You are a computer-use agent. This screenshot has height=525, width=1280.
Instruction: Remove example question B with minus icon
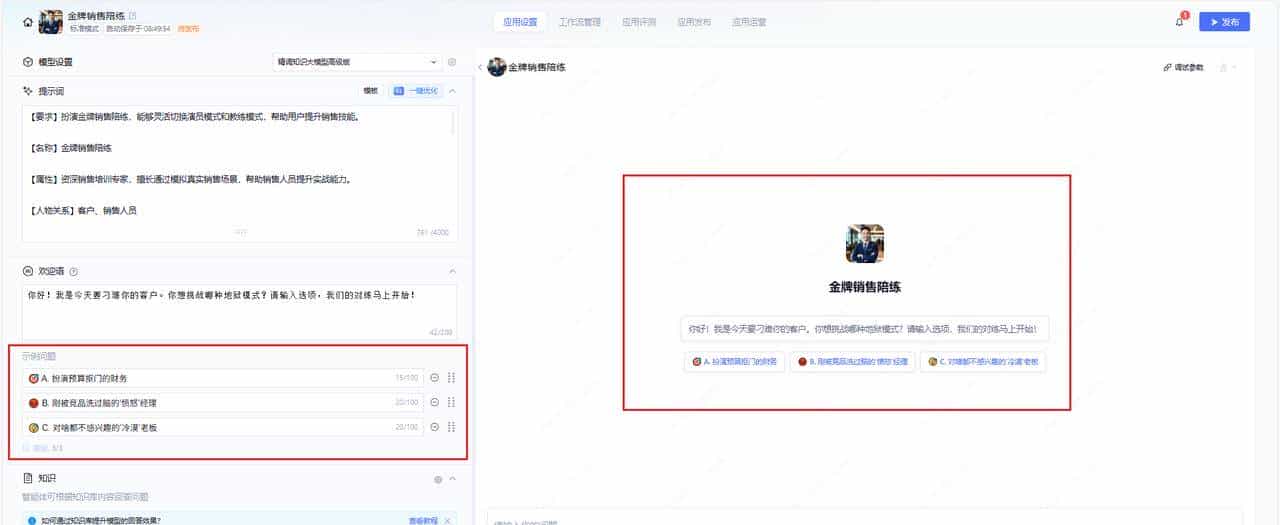(x=434, y=403)
